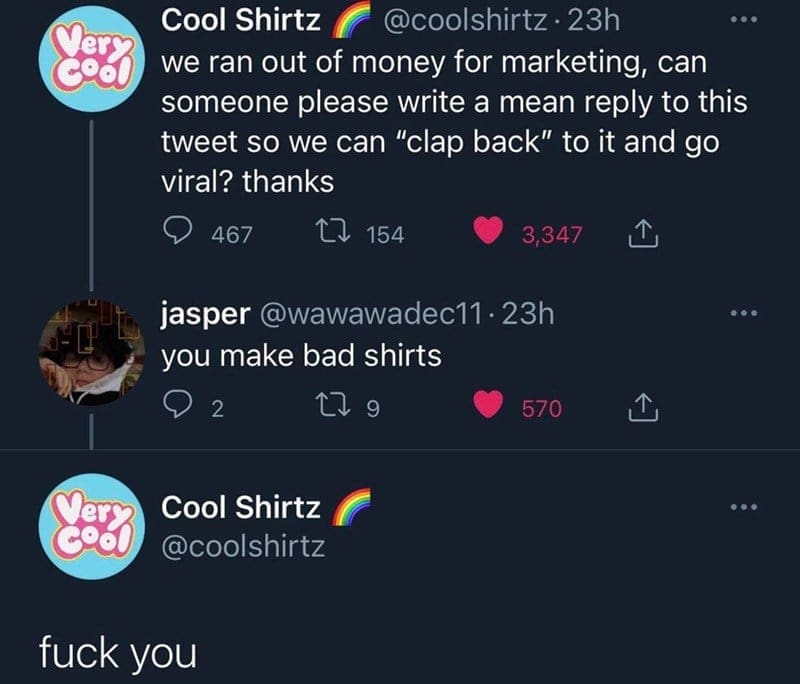Retweet jasper's tweet with 9 retweets
800x684 pixels.
[332, 405]
